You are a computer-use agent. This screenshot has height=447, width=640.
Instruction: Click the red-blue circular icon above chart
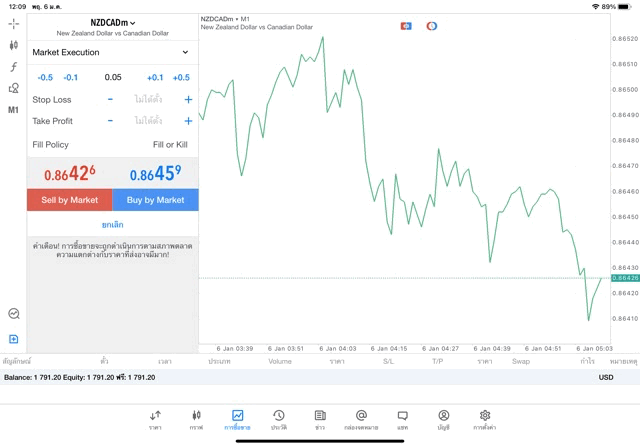tap(432, 26)
